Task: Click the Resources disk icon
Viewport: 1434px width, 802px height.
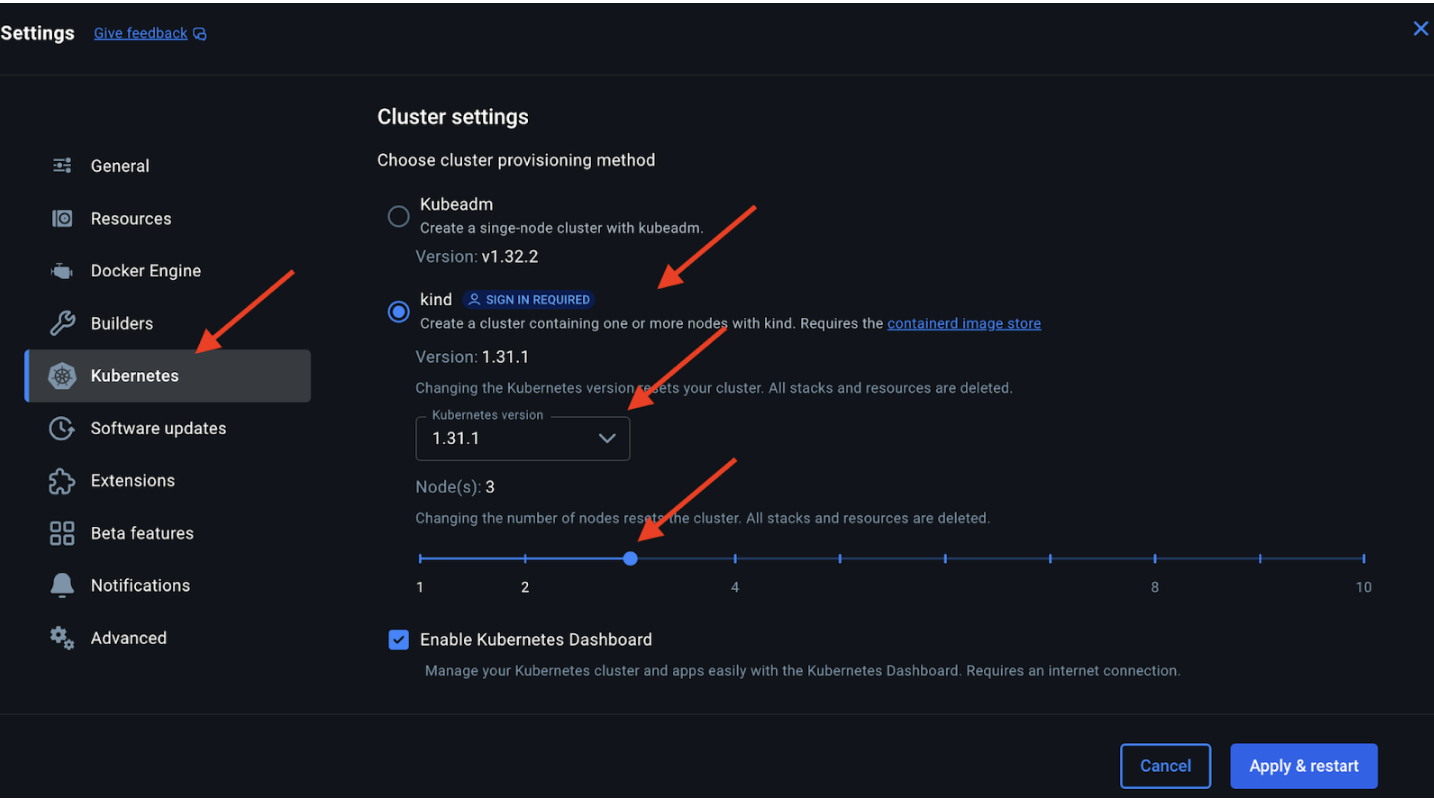Action: pyautogui.click(x=62, y=218)
